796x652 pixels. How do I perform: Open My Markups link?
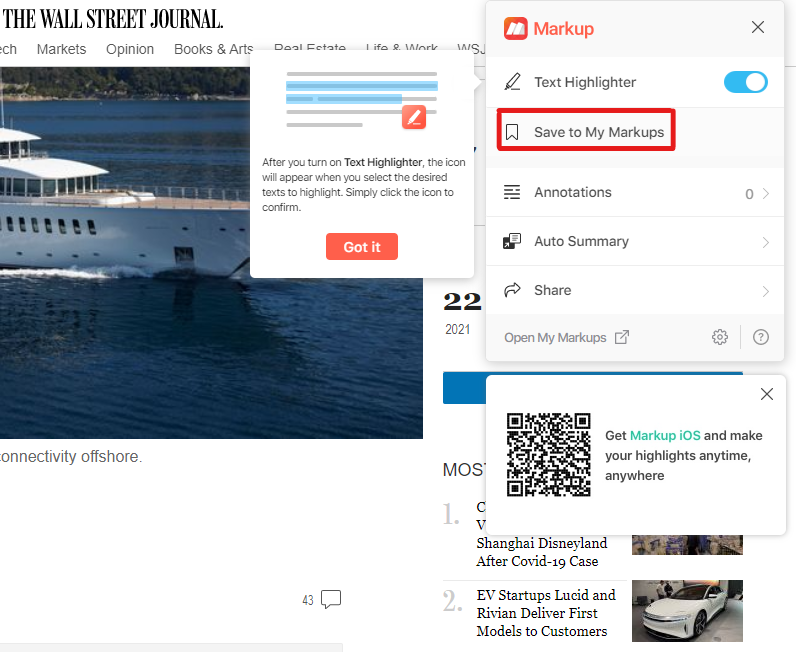555,338
